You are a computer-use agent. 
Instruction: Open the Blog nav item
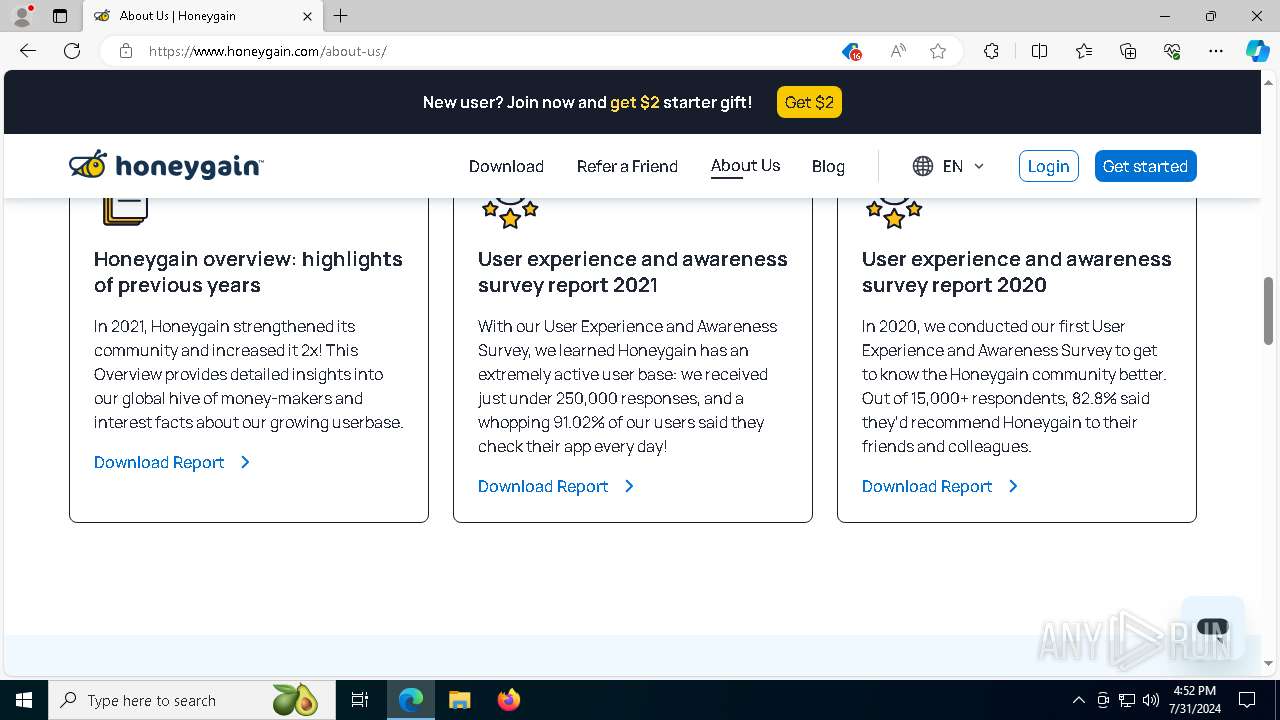[828, 166]
